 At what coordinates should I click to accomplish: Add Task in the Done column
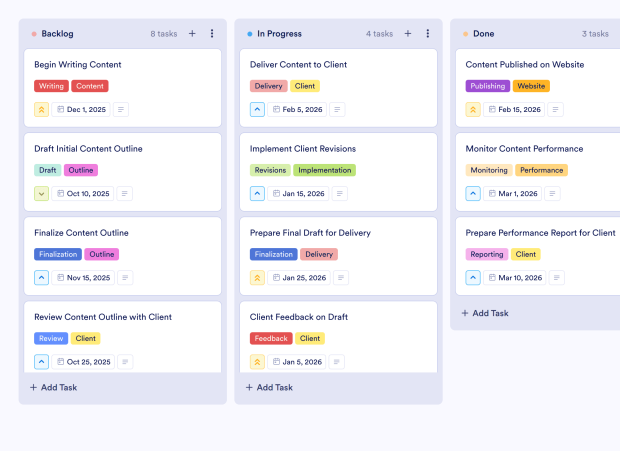pos(485,313)
